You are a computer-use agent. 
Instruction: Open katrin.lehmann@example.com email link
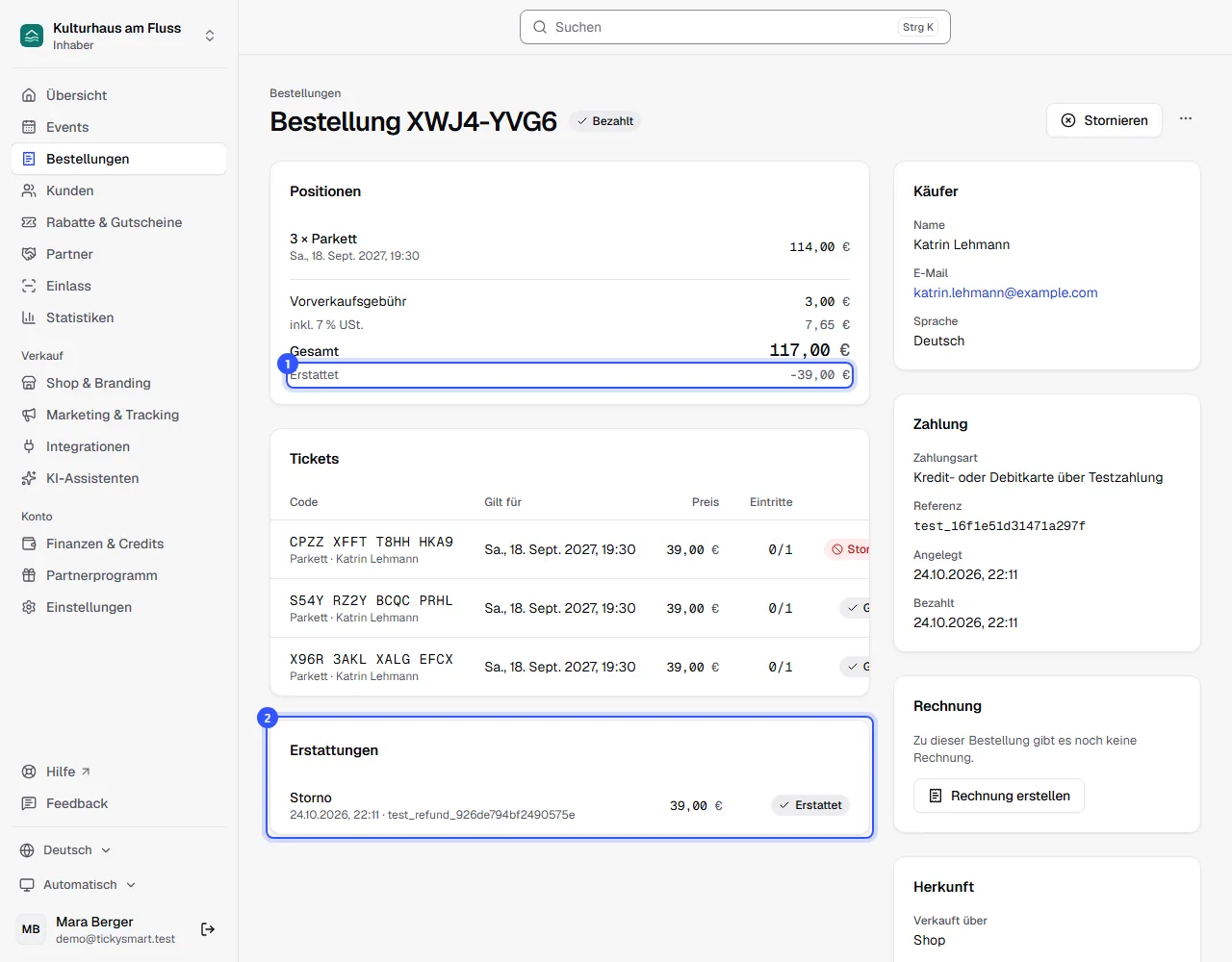[x=1006, y=292]
